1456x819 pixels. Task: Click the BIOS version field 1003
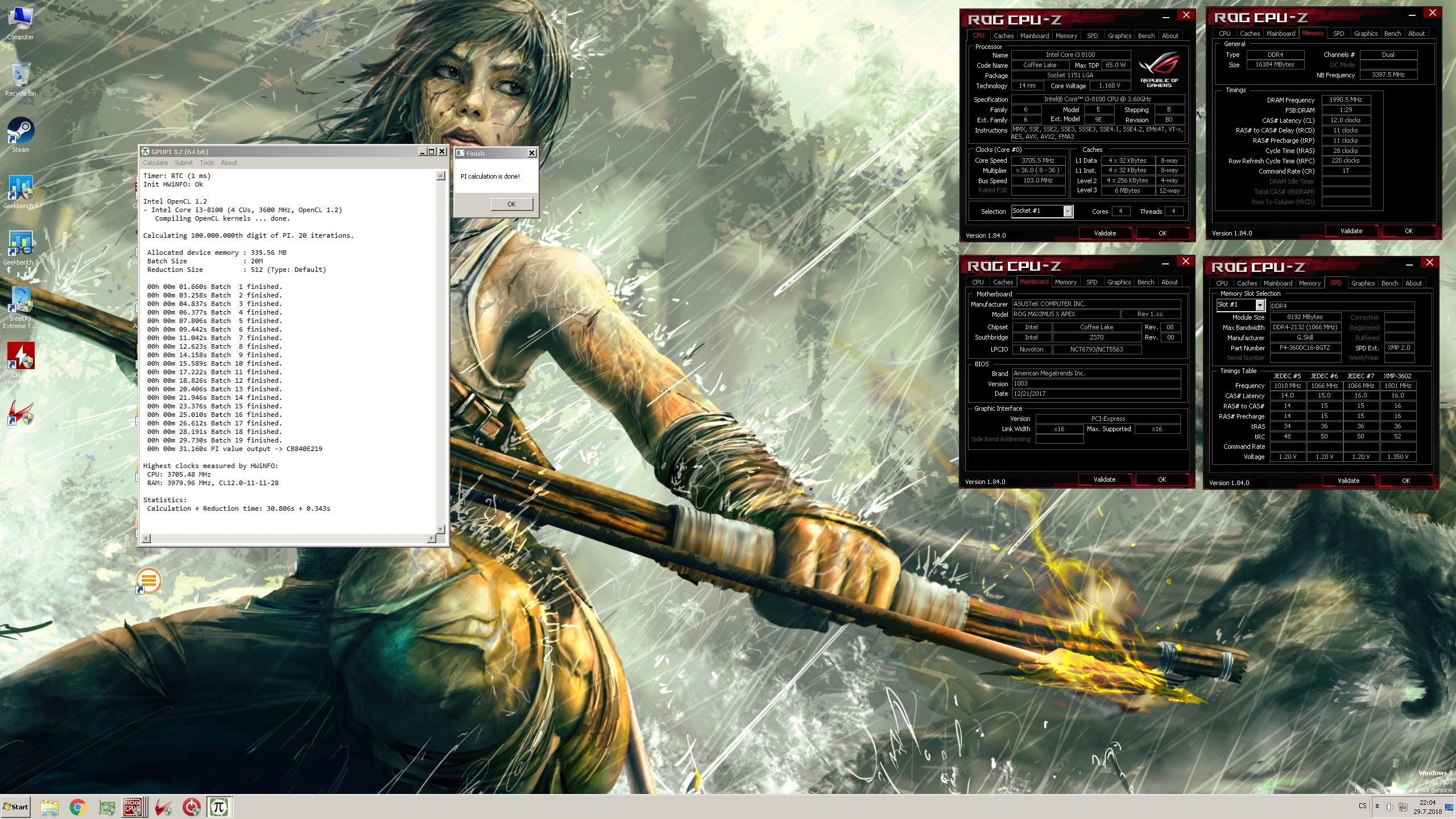[1096, 383]
